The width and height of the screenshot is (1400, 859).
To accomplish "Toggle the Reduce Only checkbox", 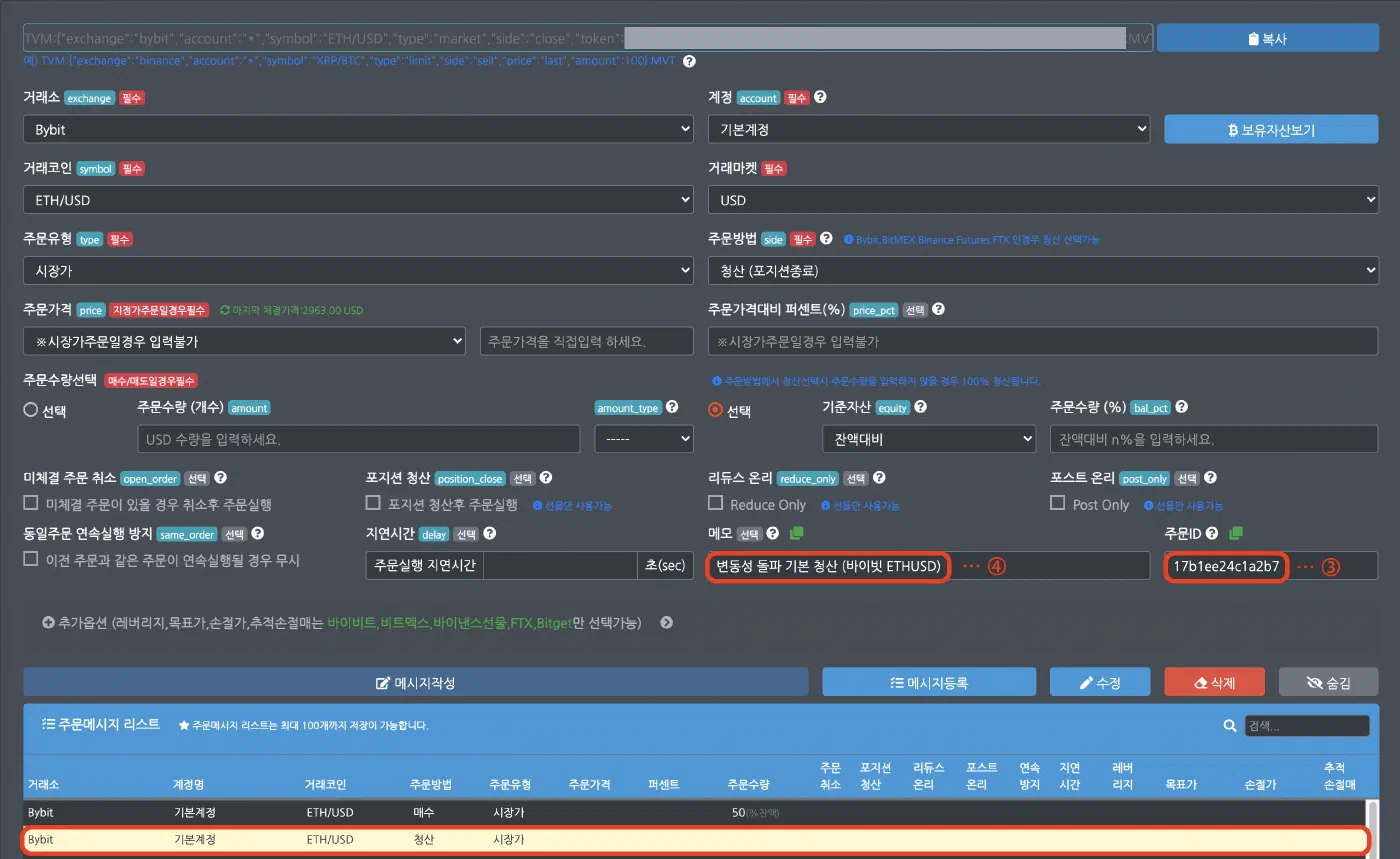I will pos(715,503).
